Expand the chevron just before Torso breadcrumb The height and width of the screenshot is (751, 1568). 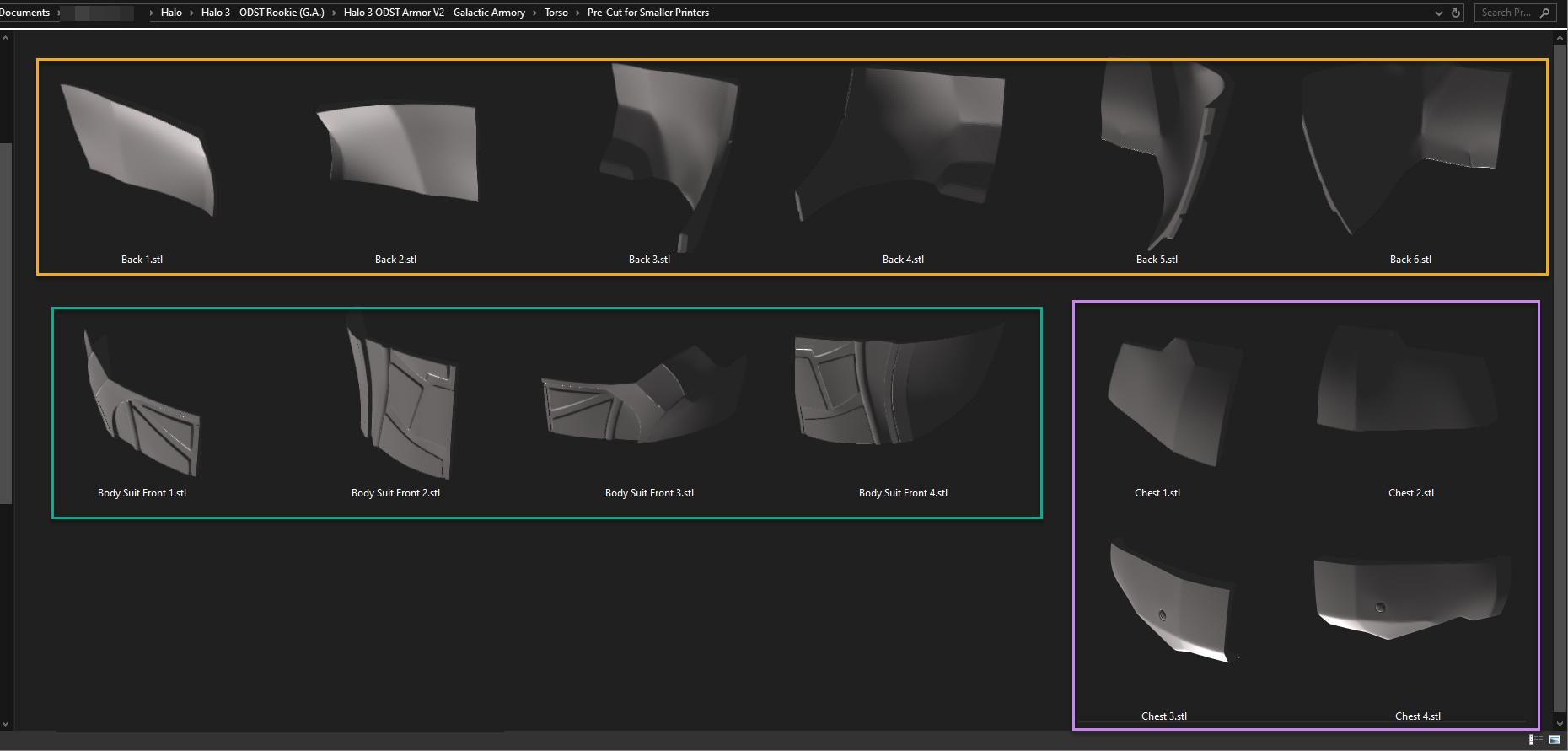click(x=534, y=13)
